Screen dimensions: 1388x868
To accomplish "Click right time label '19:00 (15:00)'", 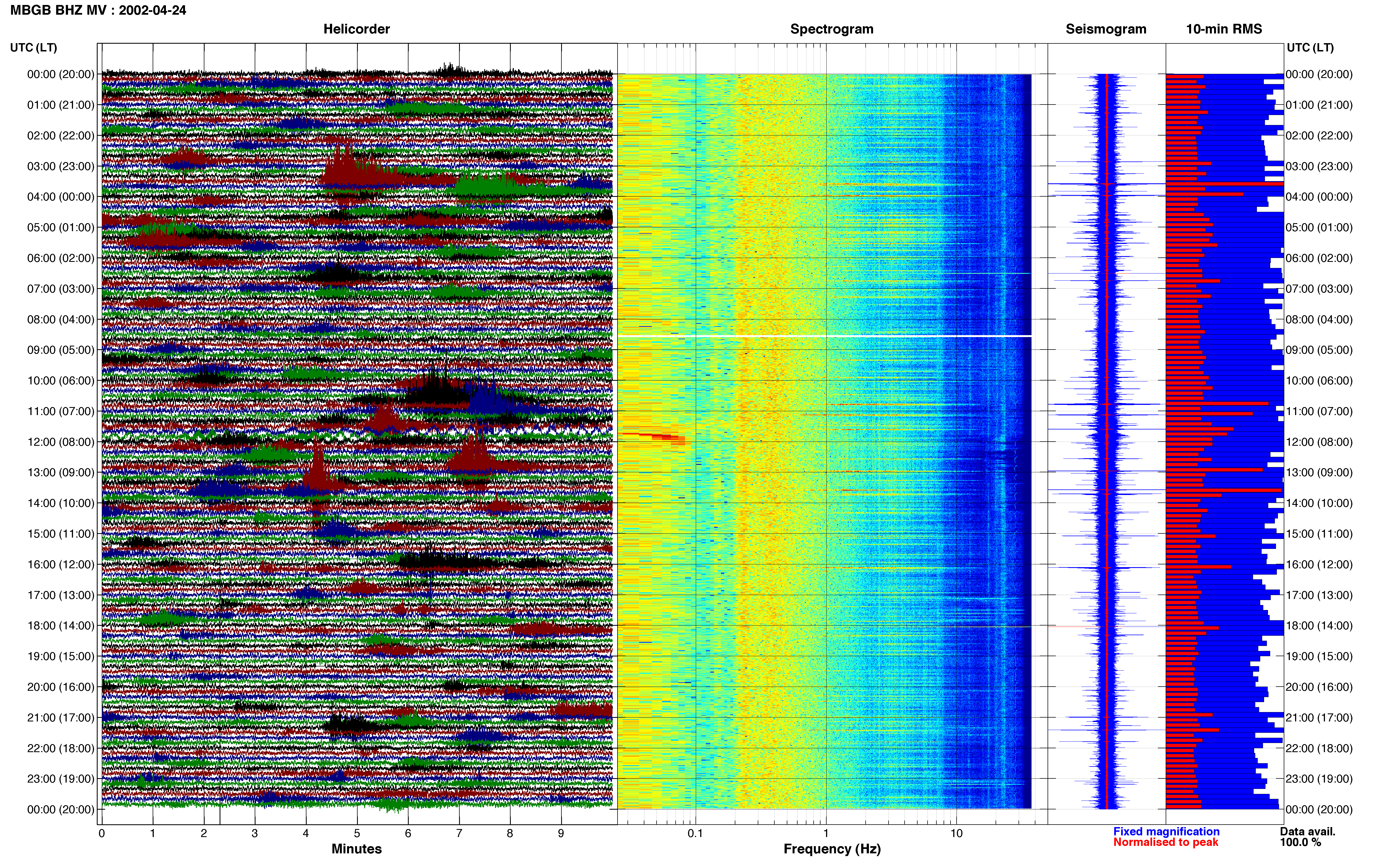I will pos(1319,656).
